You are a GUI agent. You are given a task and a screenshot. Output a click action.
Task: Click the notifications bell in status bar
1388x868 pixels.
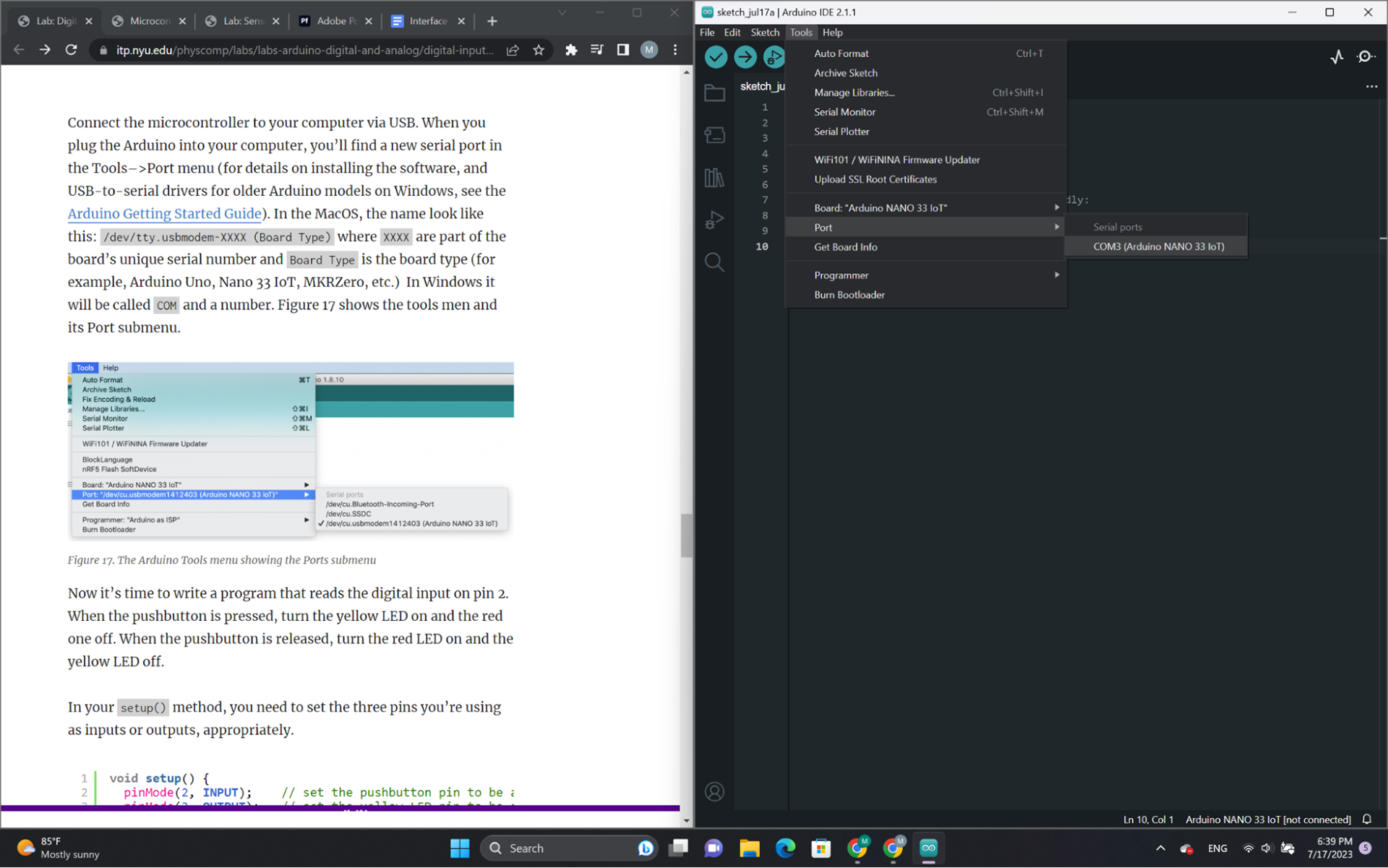1366,819
